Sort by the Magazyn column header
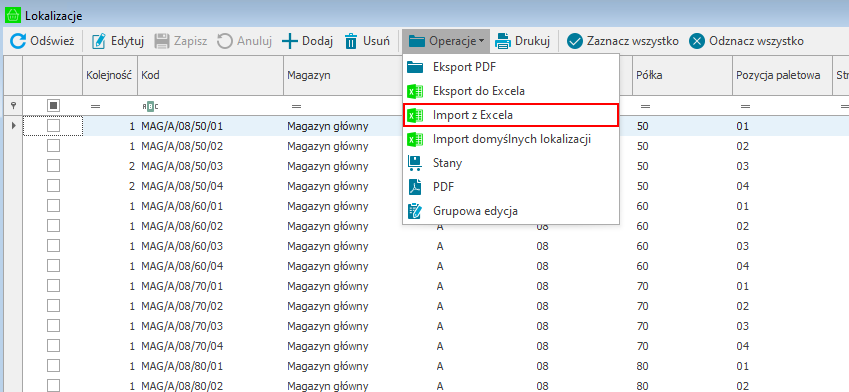This screenshot has width=849, height=392. coord(344,76)
